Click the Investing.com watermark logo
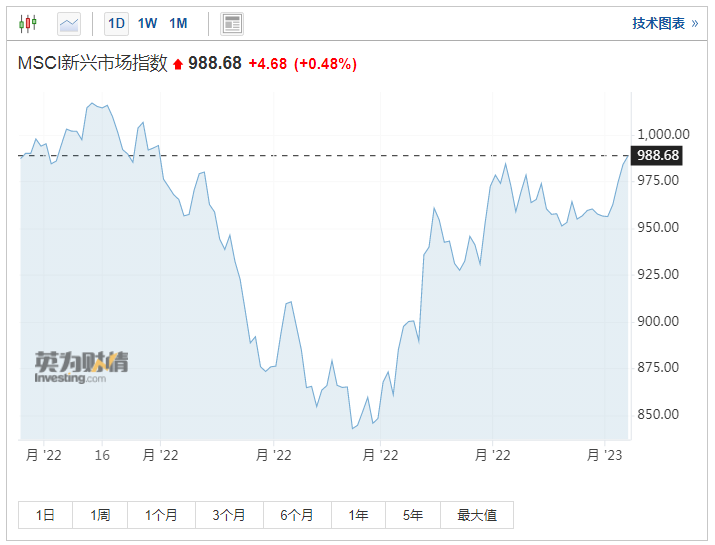Image resolution: width=715 pixels, height=545 pixels. (x=82, y=367)
